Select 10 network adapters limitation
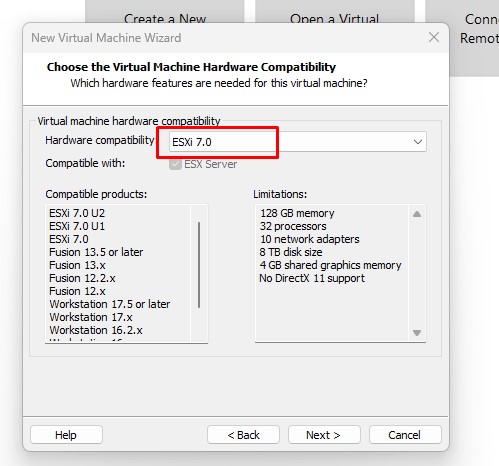This screenshot has height=466, width=499. coord(310,239)
